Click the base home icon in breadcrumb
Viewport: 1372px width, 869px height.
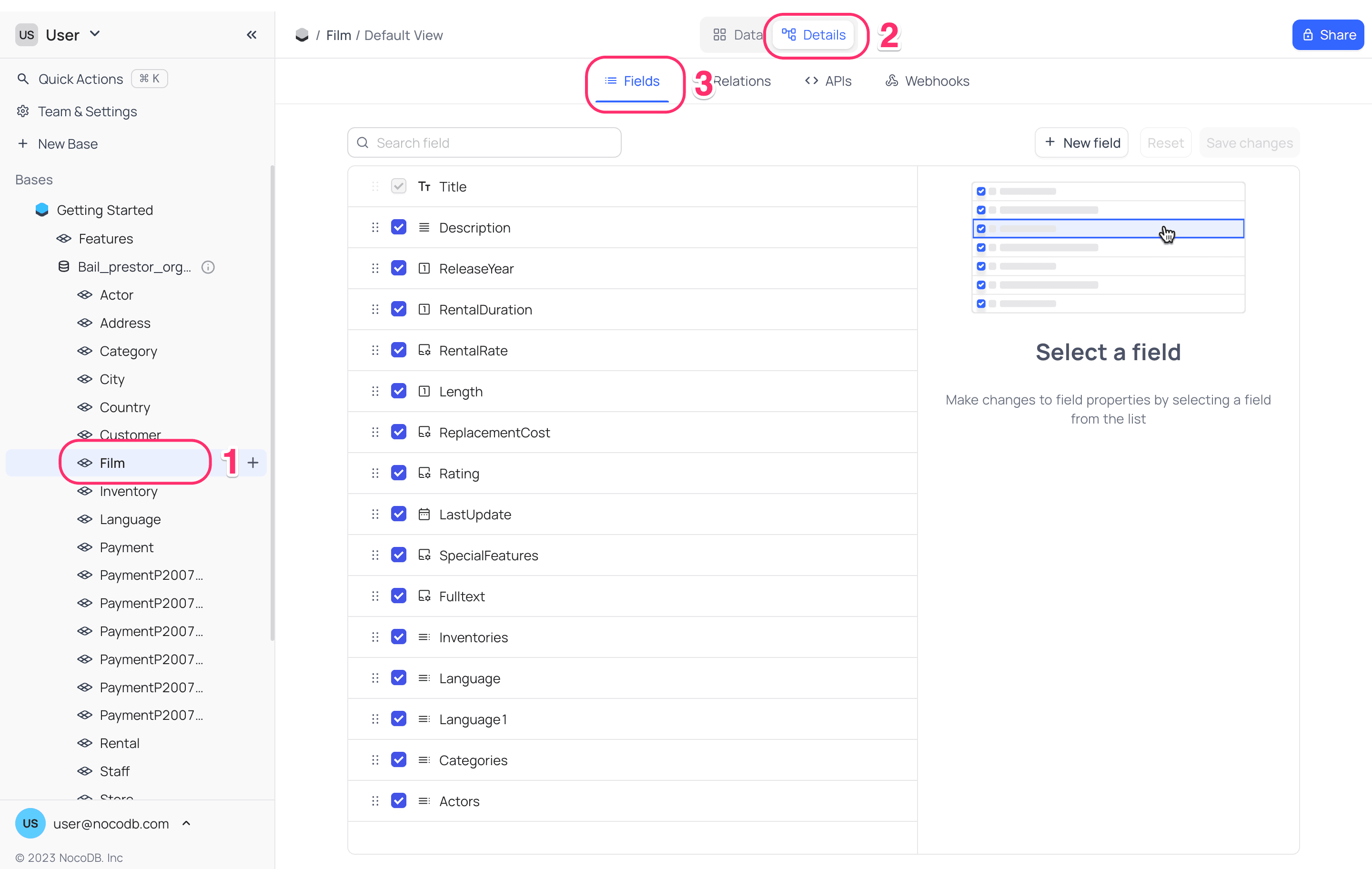[302, 35]
